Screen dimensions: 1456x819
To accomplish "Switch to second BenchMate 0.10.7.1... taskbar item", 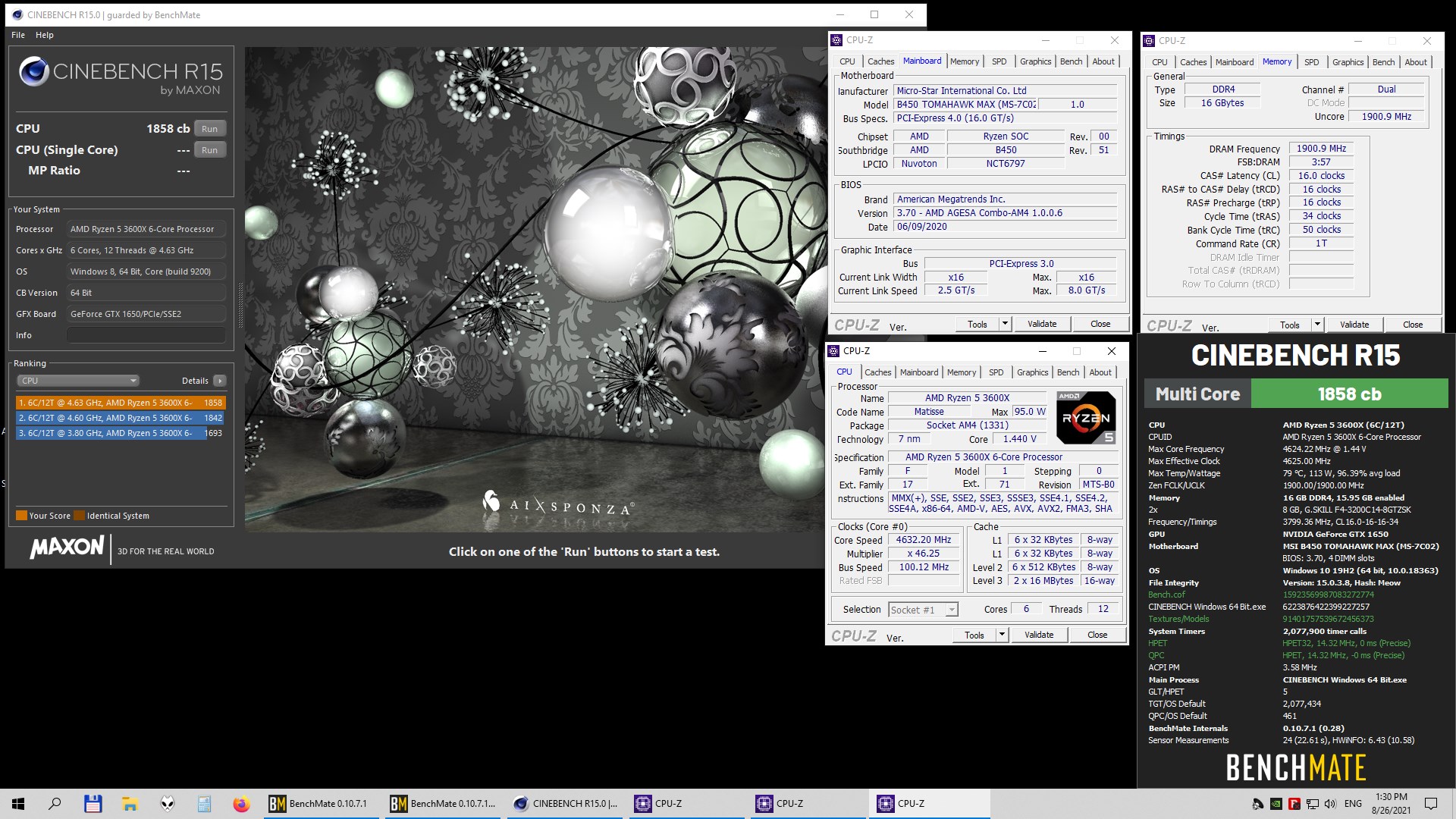I will pos(443,803).
